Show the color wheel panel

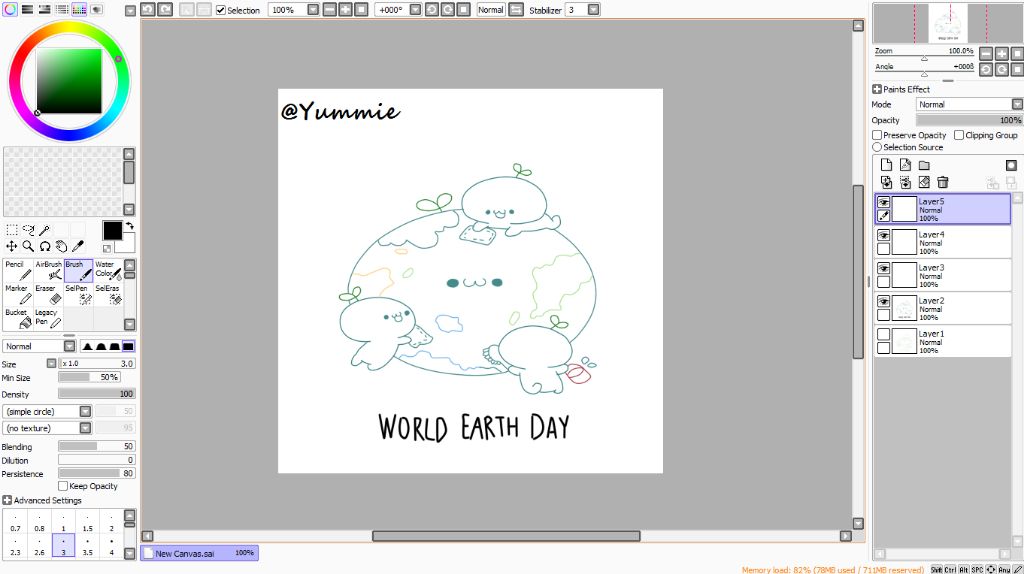[x=10, y=9]
